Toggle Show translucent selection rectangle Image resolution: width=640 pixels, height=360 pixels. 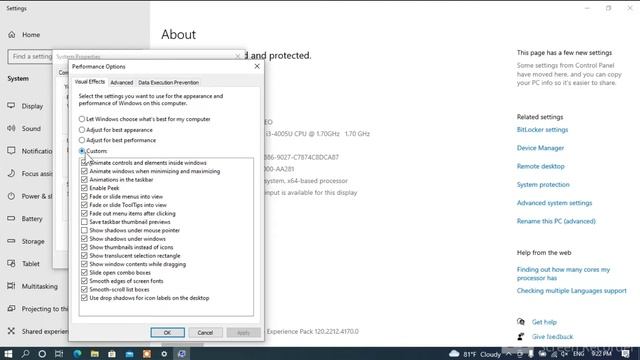(84, 256)
